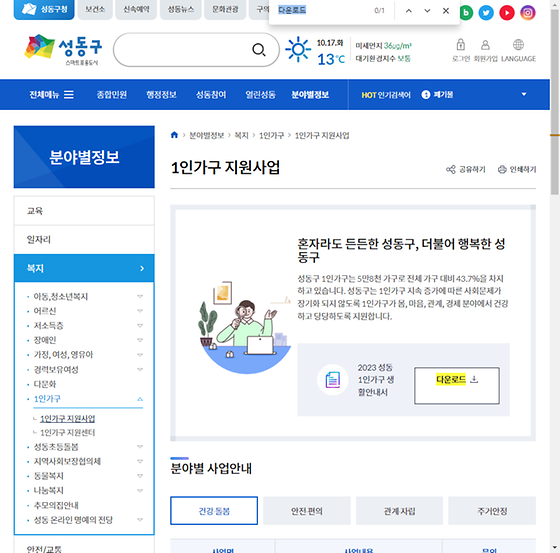560x553 pixels.
Task: Click the home breadcrumb icon
Action: point(174,135)
